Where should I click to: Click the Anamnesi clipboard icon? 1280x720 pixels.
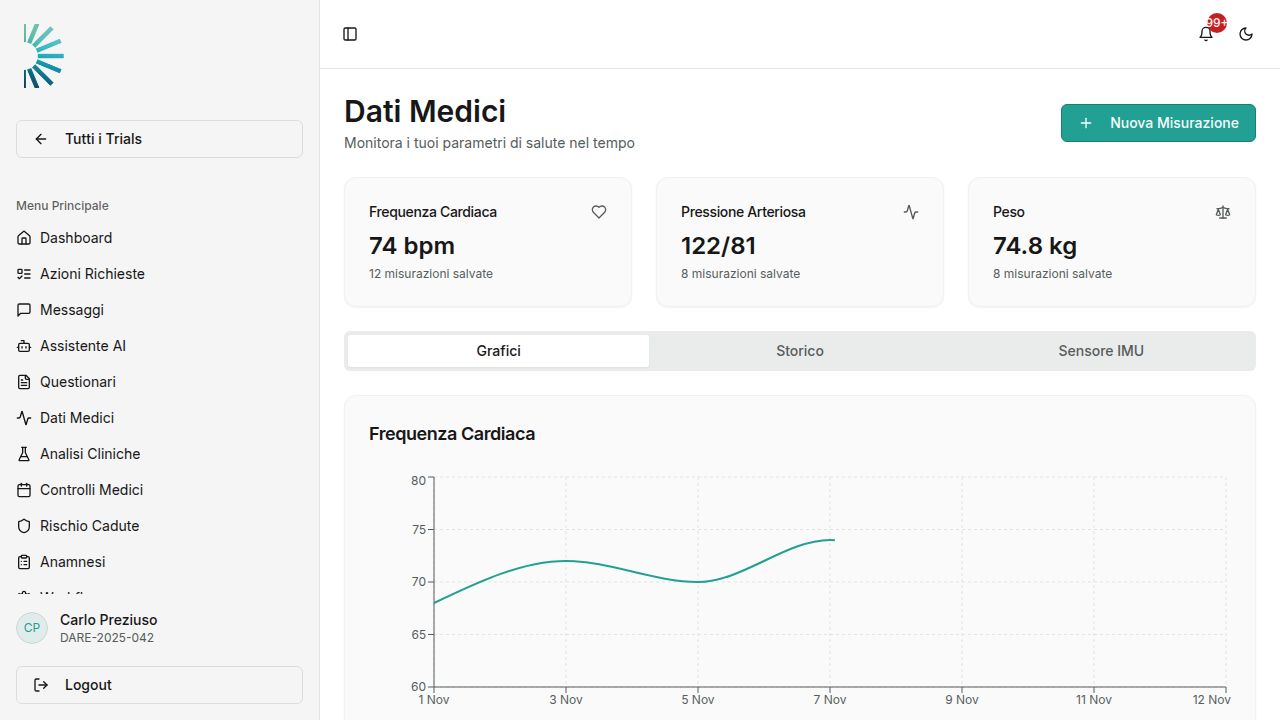coord(24,562)
